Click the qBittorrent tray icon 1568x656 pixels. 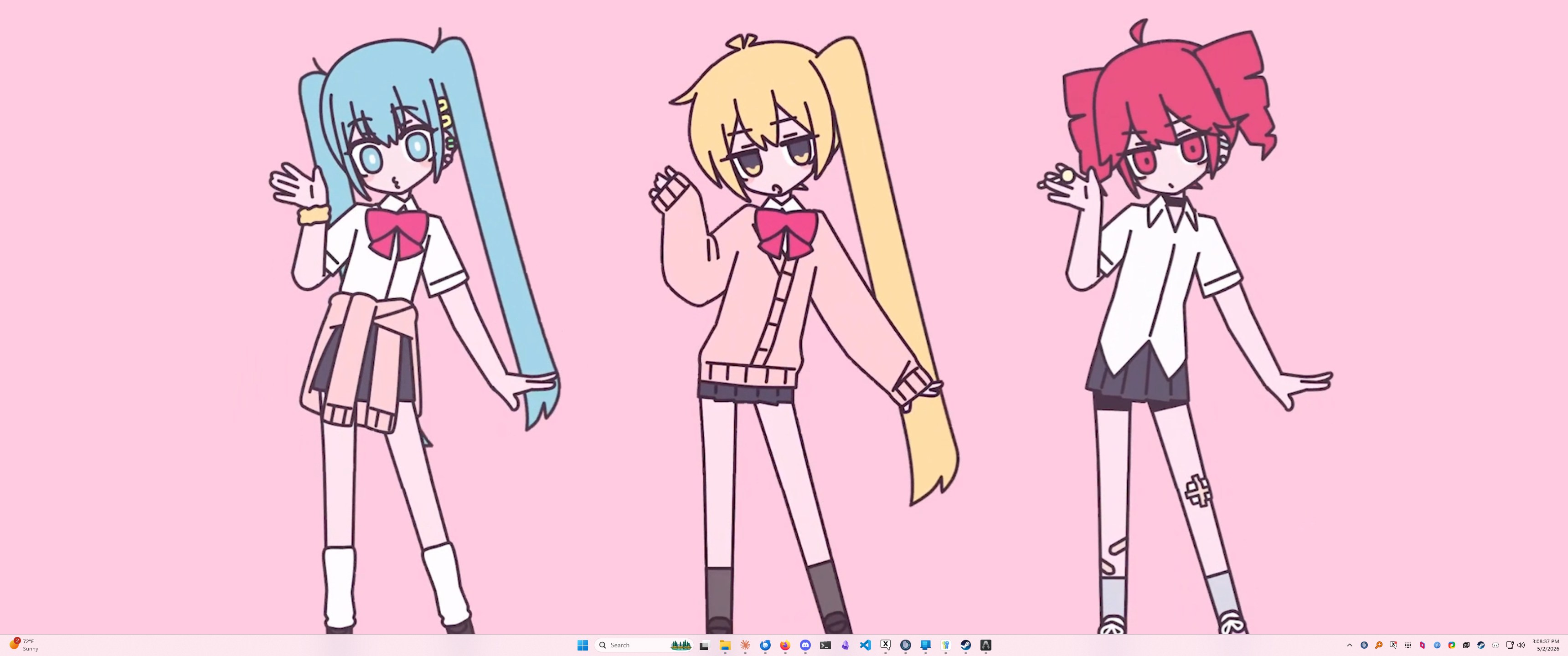tap(1437, 645)
